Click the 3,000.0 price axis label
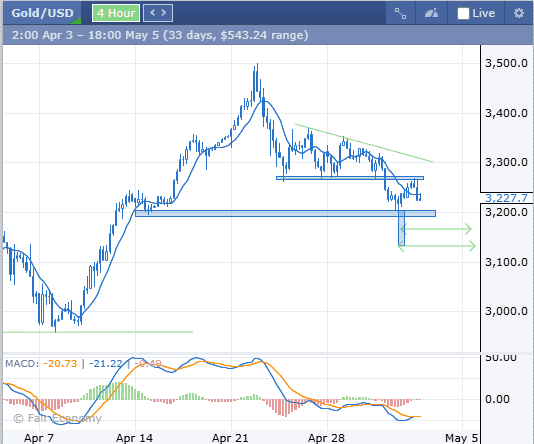The height and width of the screenshot is (444, 534). tap(506, 311)
